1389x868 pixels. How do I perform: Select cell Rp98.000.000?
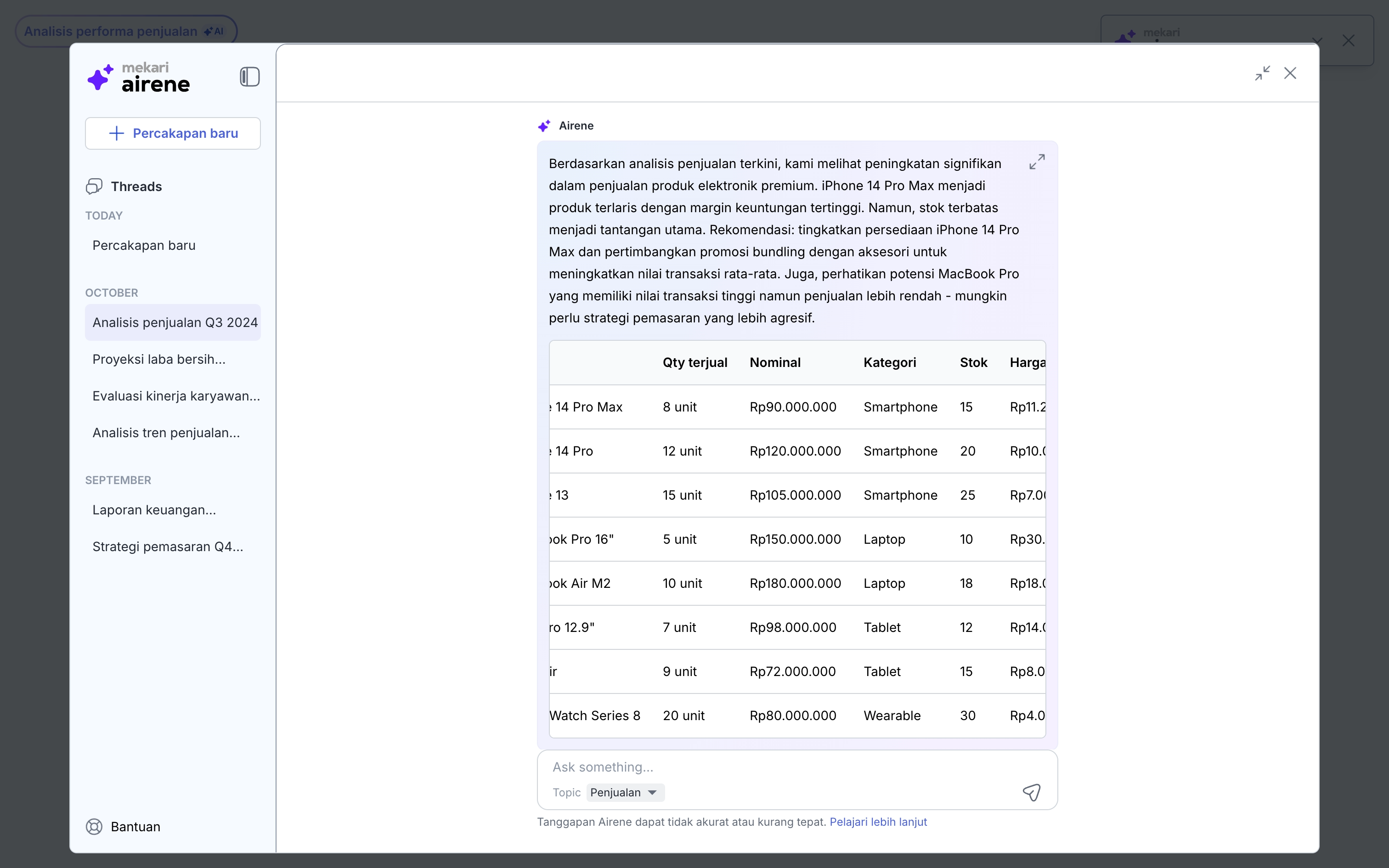point(793,627)
